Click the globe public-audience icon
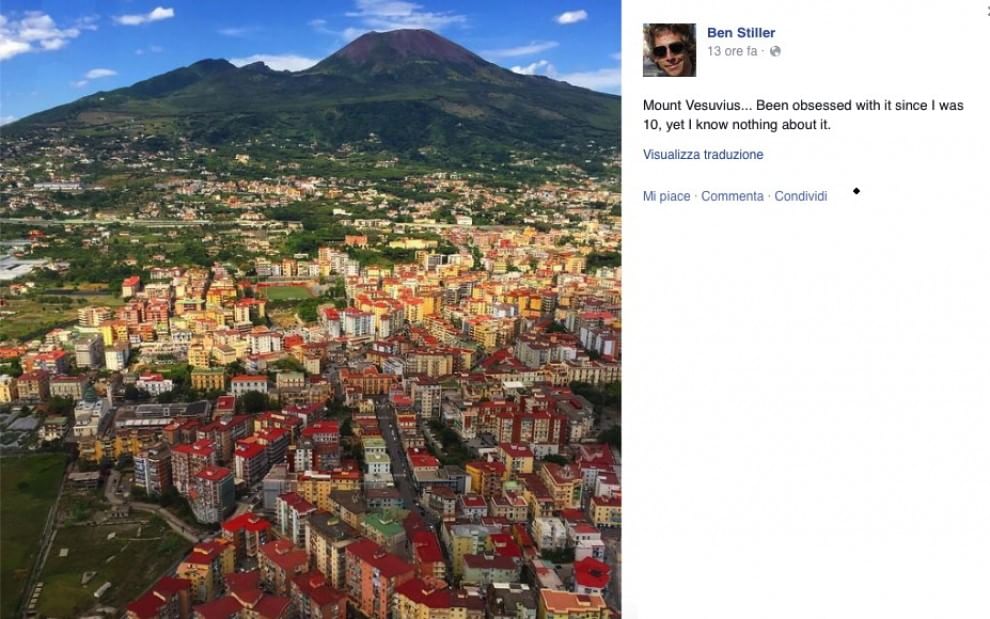This screenshot has height=619, width=990. point(776,51)
